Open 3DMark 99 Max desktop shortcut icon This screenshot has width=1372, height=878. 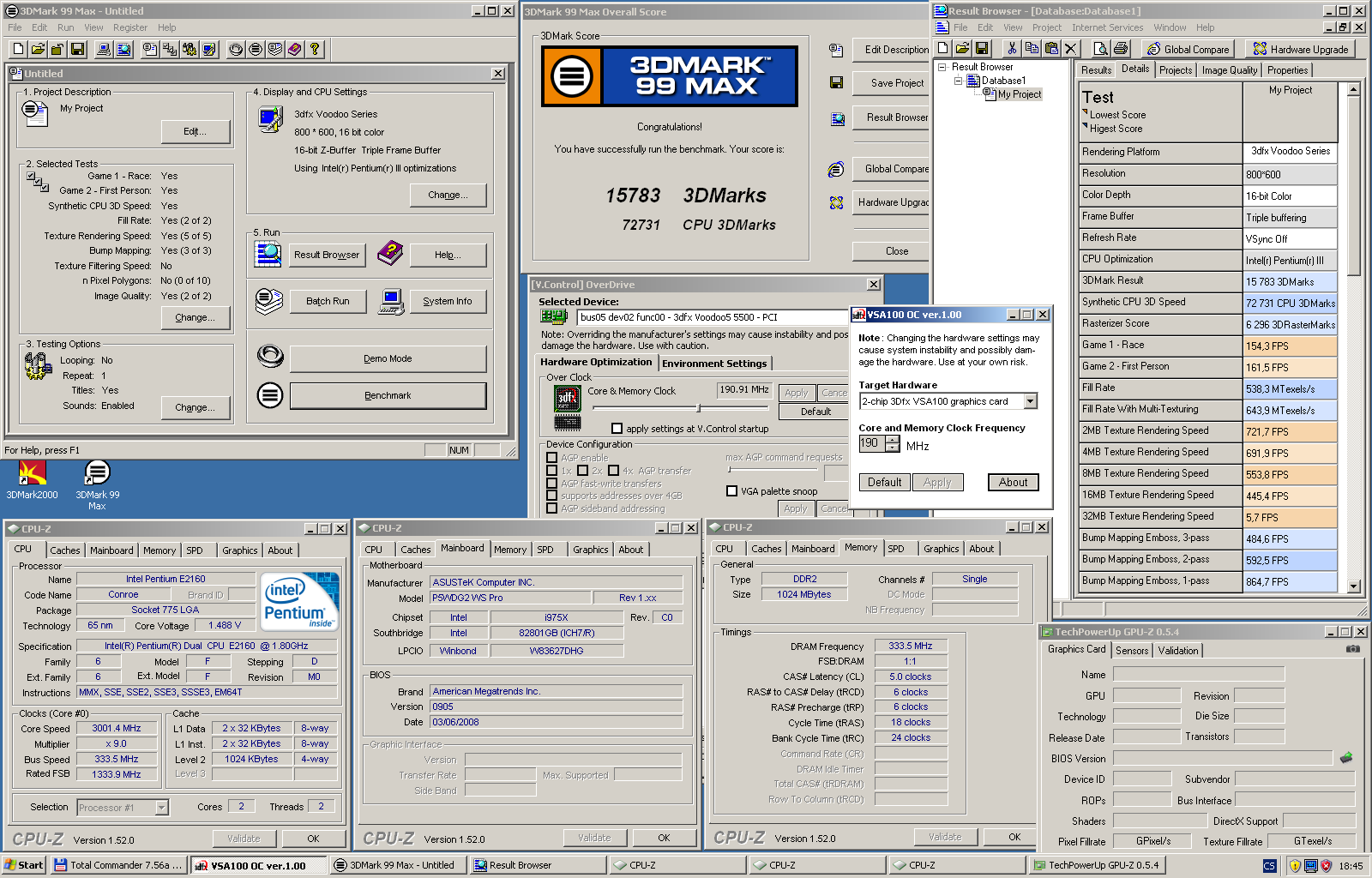coord(97,485)
